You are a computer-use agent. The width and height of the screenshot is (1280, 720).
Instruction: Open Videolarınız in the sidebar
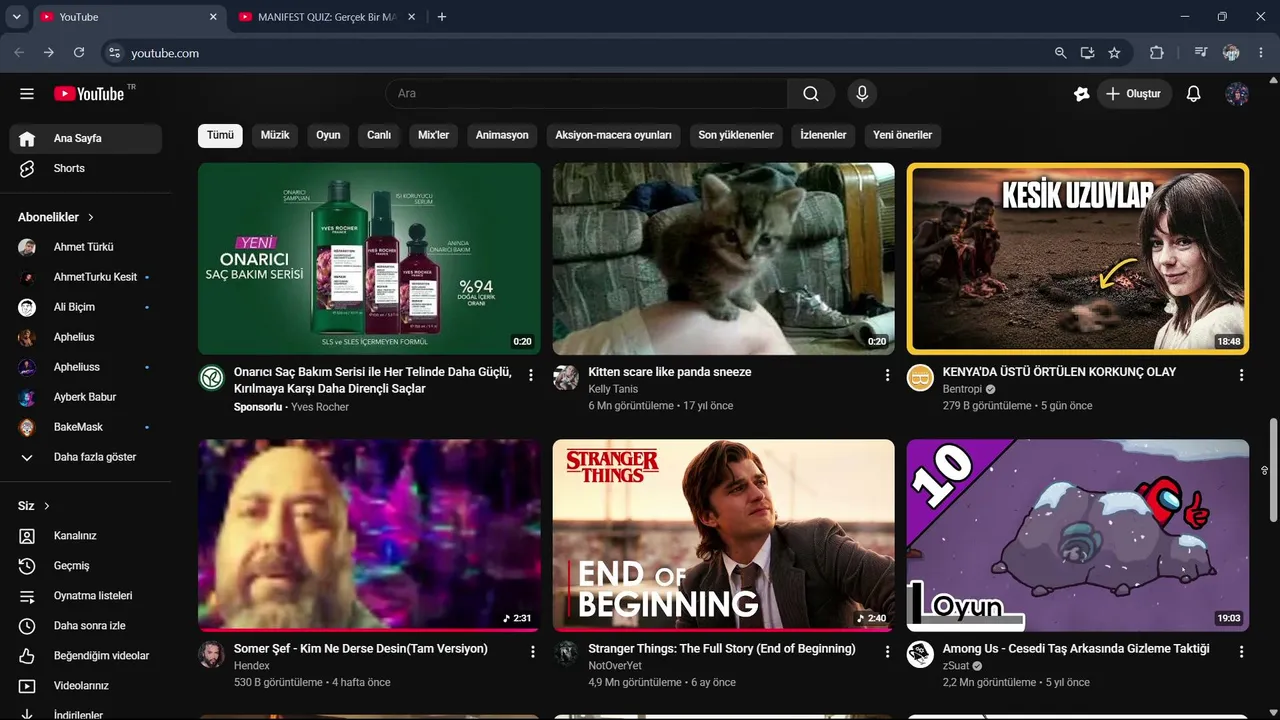pyautogui.click(x=86, y=686)
